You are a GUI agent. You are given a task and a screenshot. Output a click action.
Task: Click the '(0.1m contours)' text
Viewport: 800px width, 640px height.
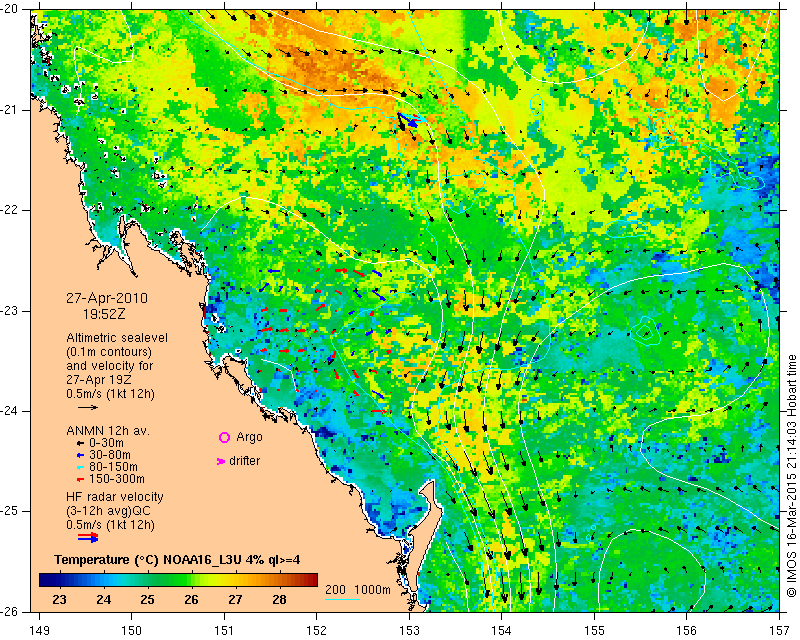pyautogui.click(x=109, y=352)
